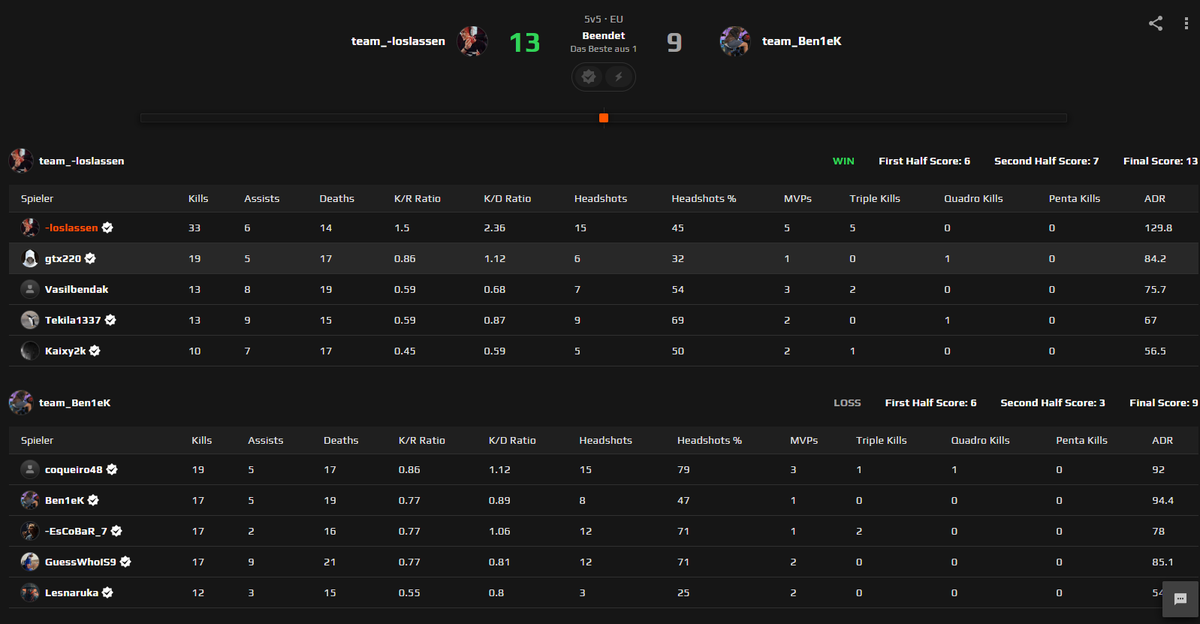1200x624 pixels.
Task: Sort second table by Assists column
Action: [265, 440]
